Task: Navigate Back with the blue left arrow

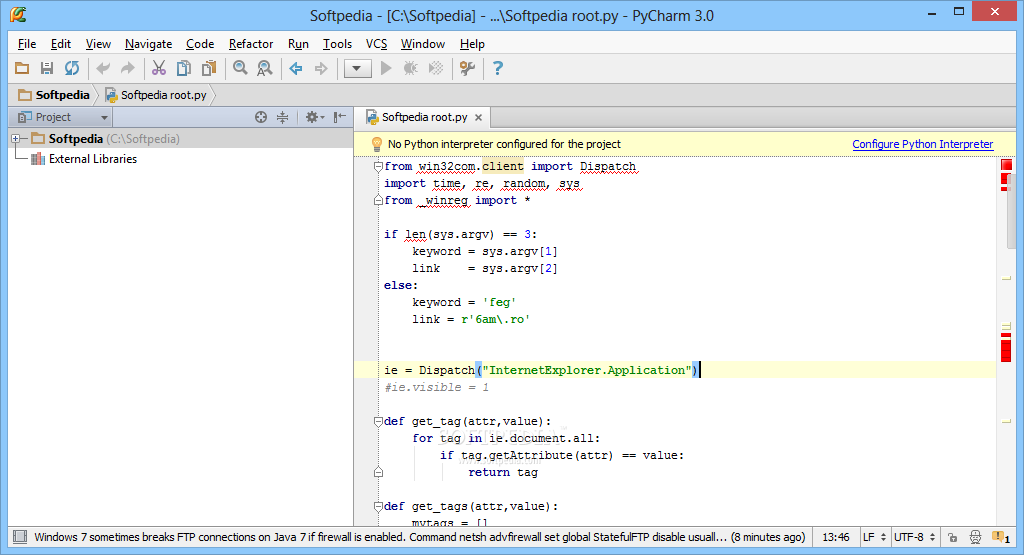Action: coord(296,68)
